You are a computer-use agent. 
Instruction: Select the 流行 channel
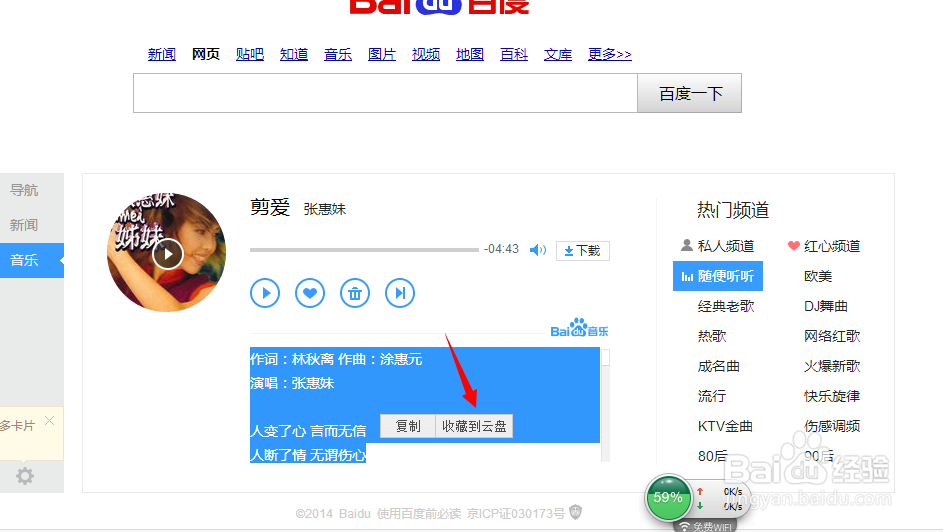(712, 396)
